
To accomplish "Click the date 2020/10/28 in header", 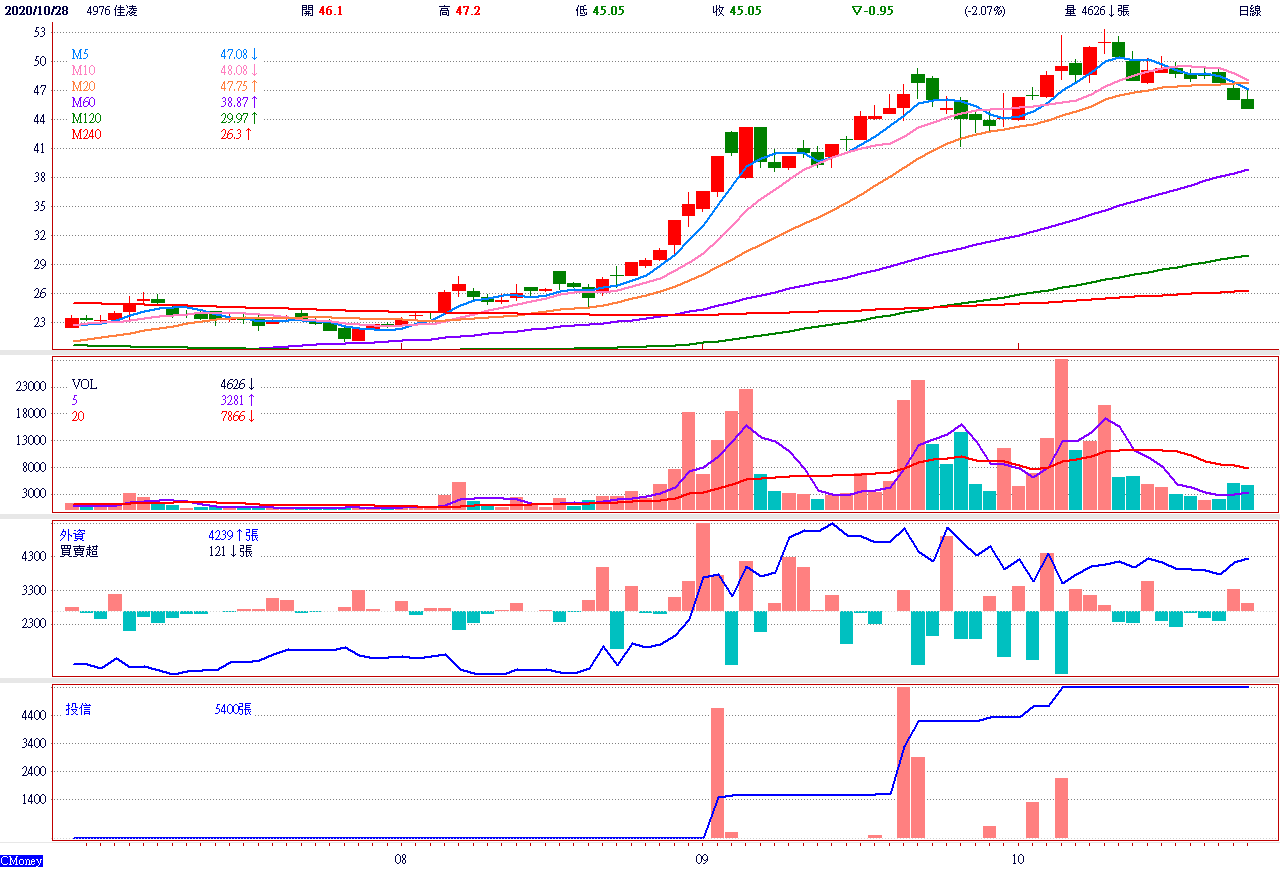I will tap(39, 10).
